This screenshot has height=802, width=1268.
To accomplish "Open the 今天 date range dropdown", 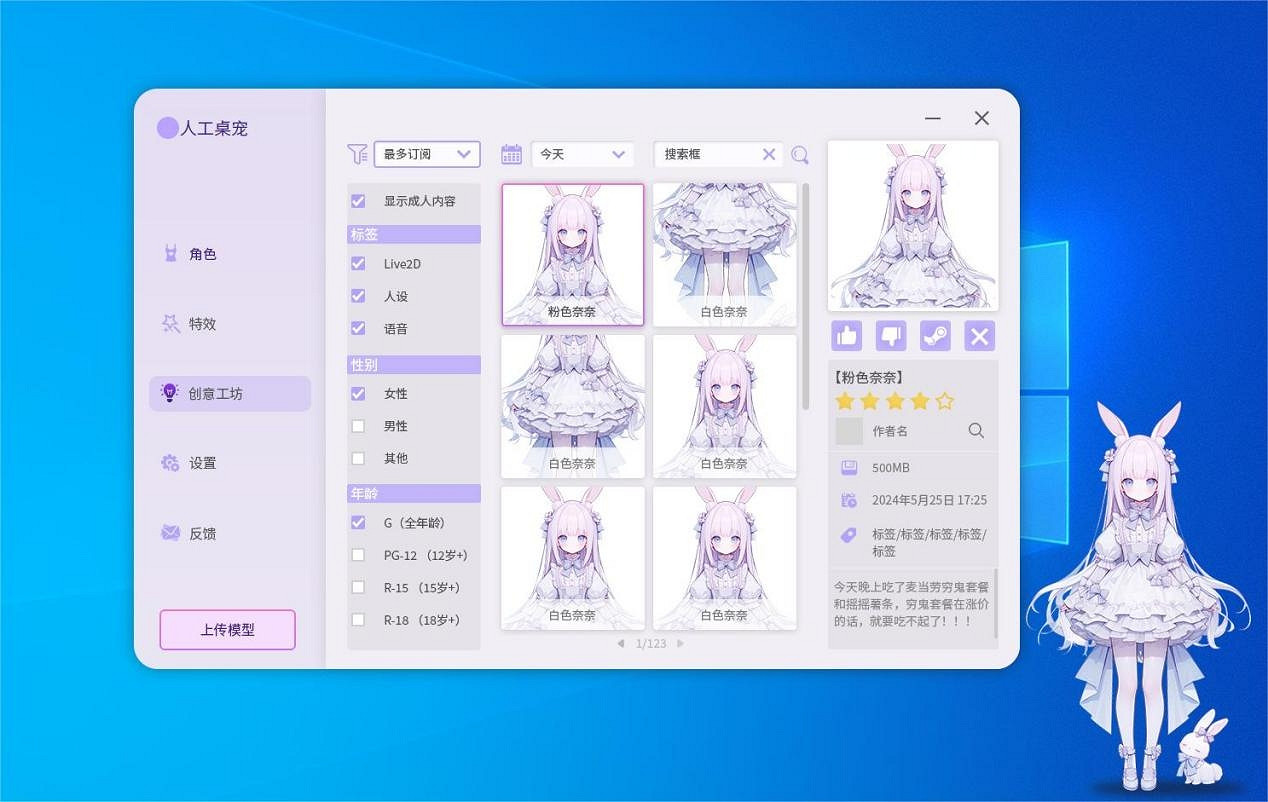I will point(582,154).
